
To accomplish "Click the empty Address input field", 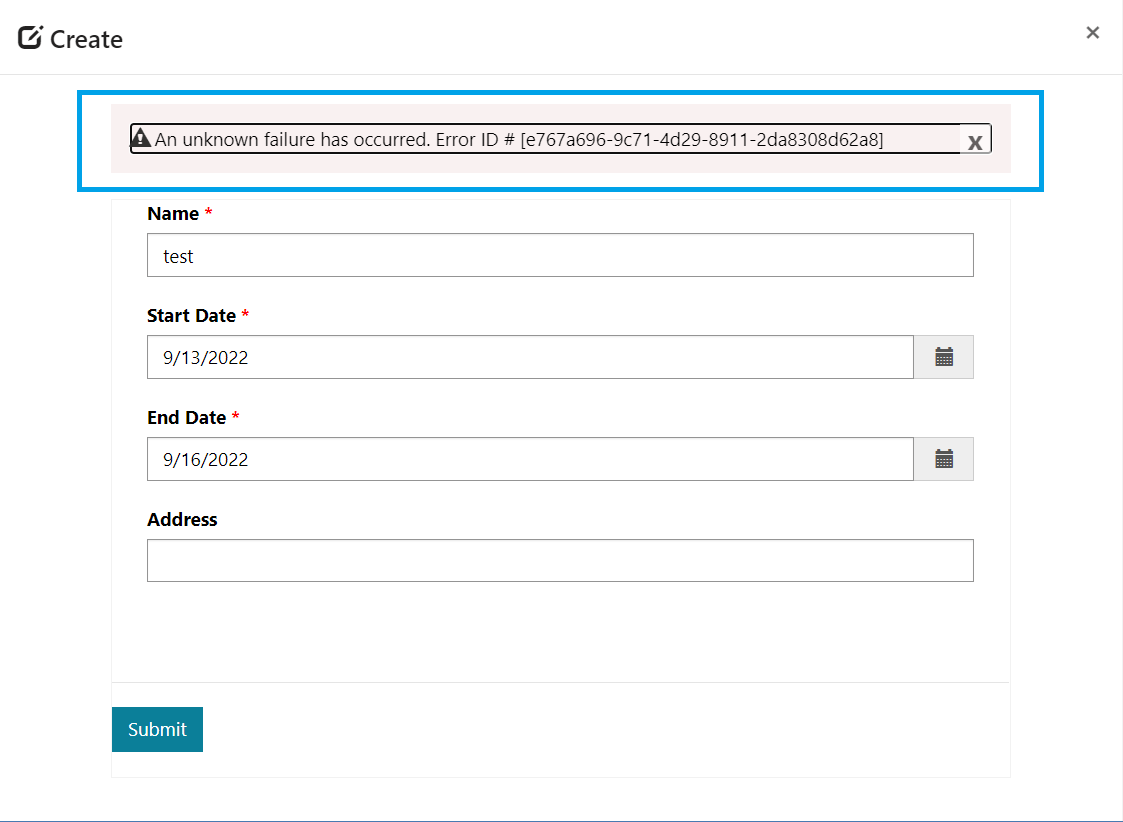I will click(x=560, y=560).
